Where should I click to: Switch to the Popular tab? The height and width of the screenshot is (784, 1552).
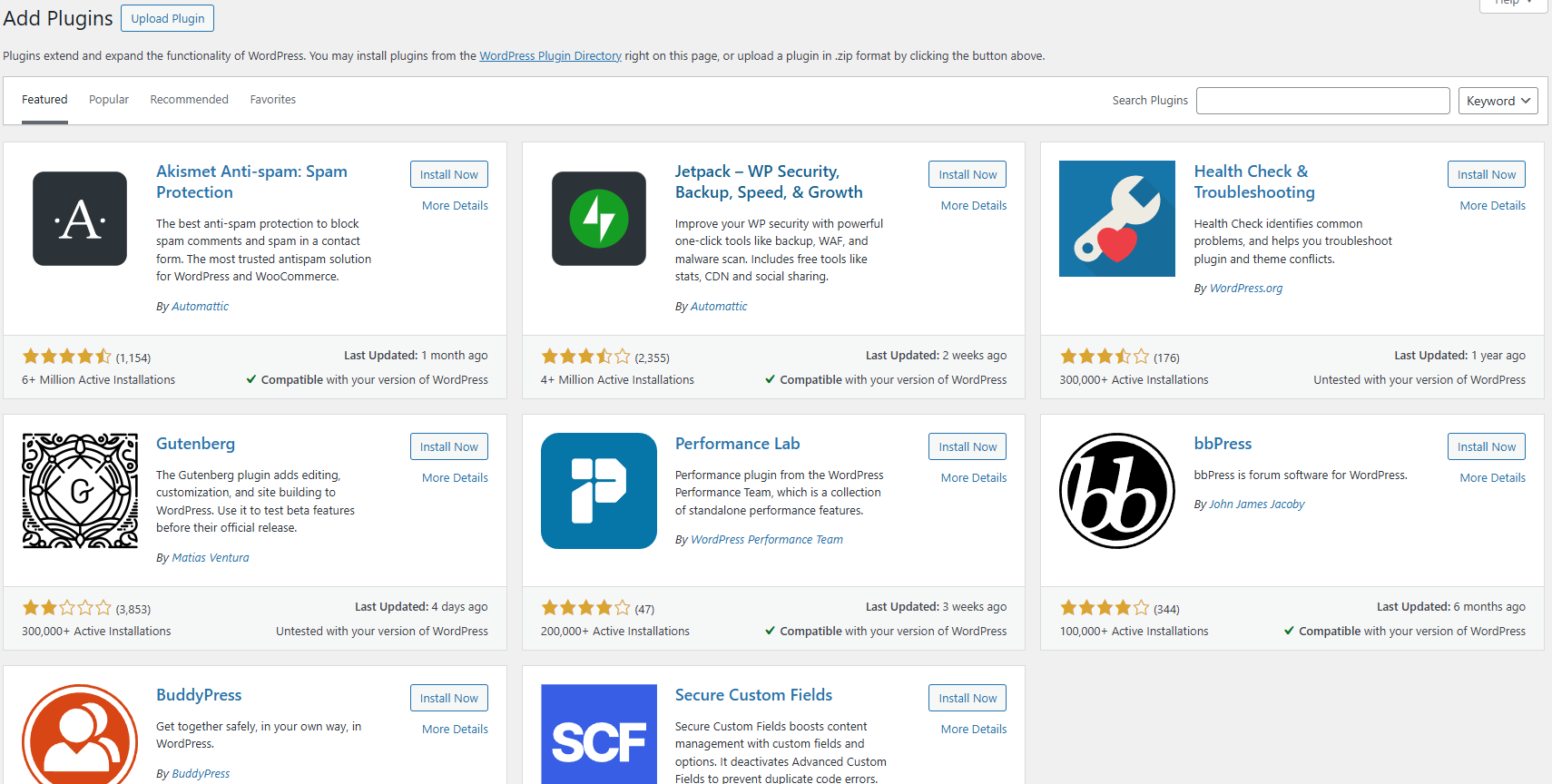tap(109, 100)
